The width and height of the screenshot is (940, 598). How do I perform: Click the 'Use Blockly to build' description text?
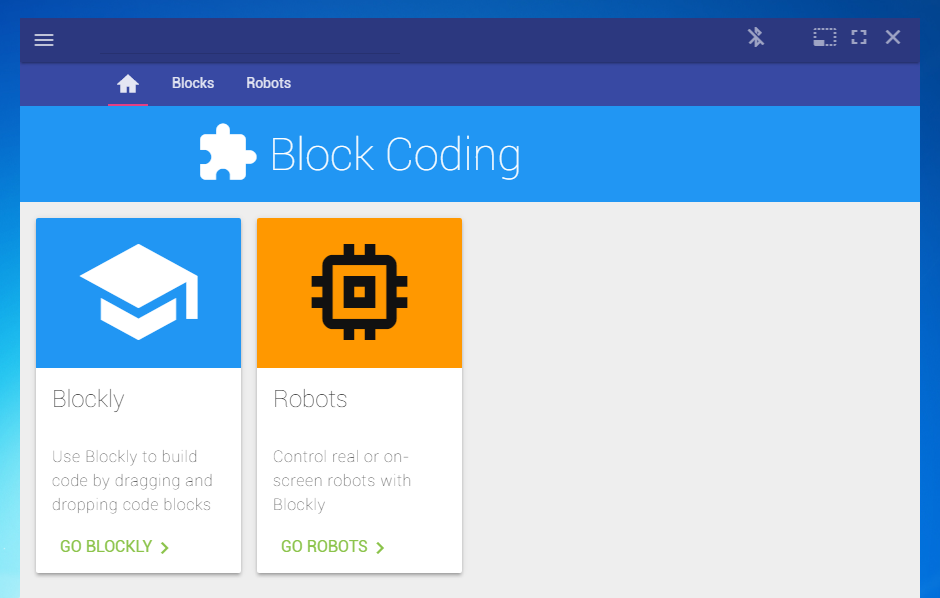pyautogui.click(x=132, y=481)
